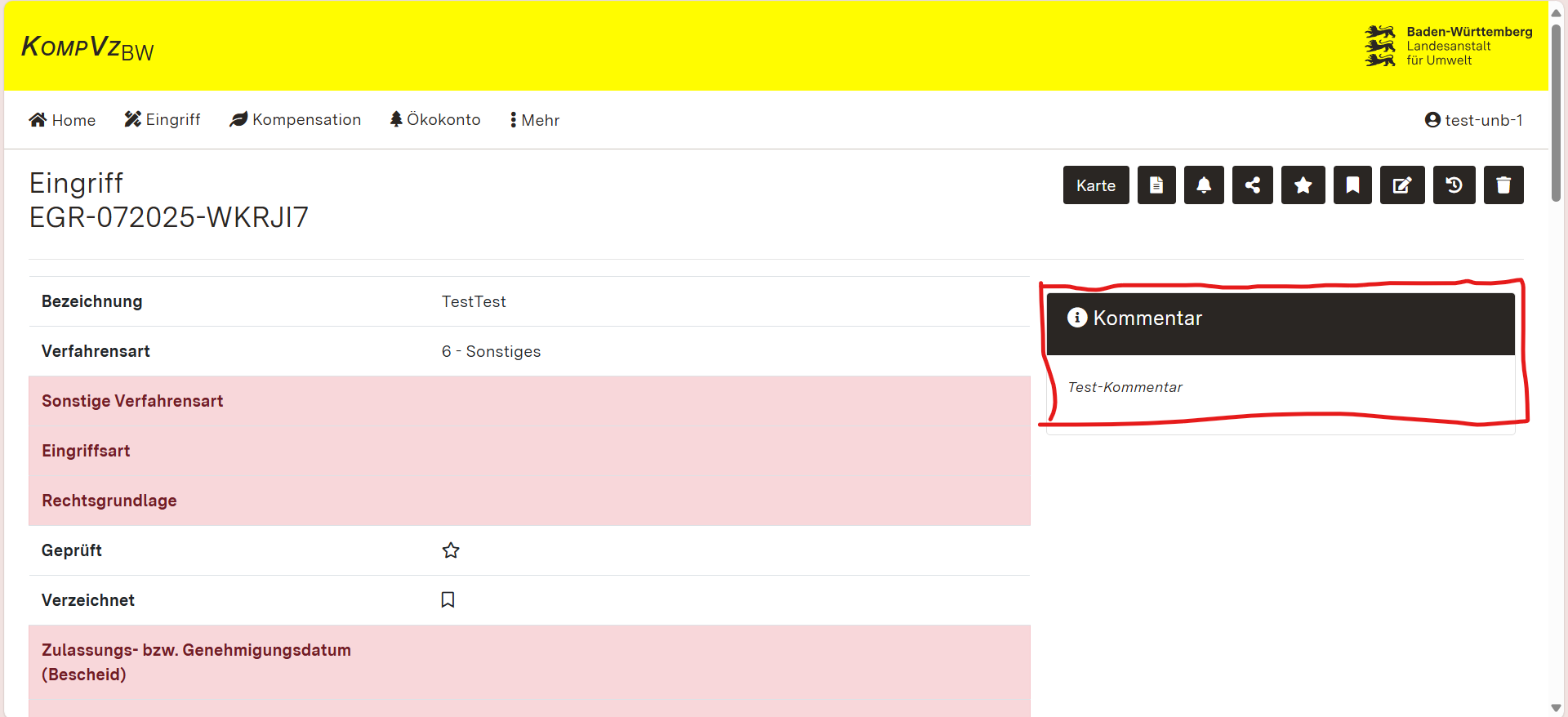1568x717 pixels.
Task: Click the filled star check button
Action: click(1303, 185)
